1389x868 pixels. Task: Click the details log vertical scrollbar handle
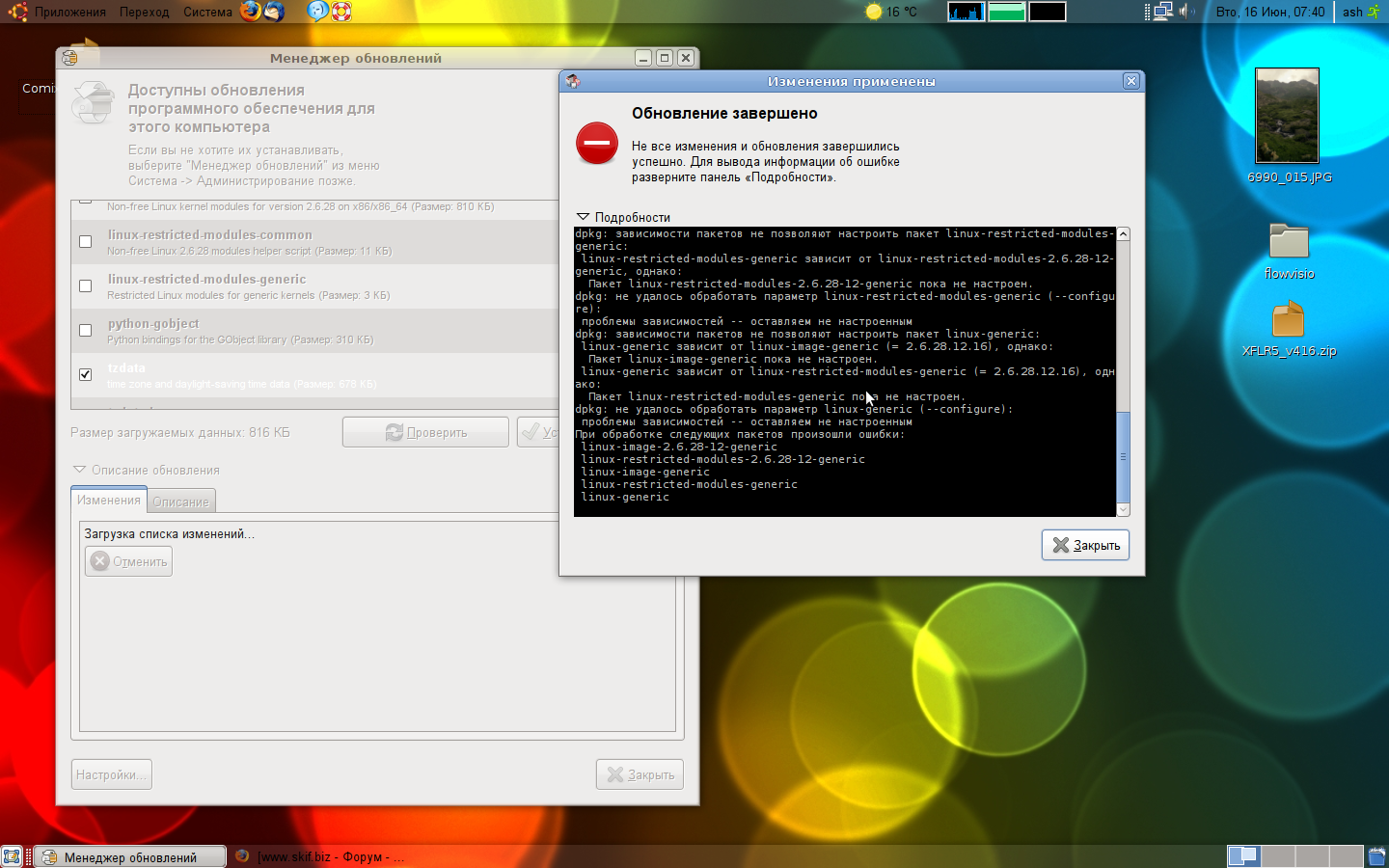tap(1123, 455)
